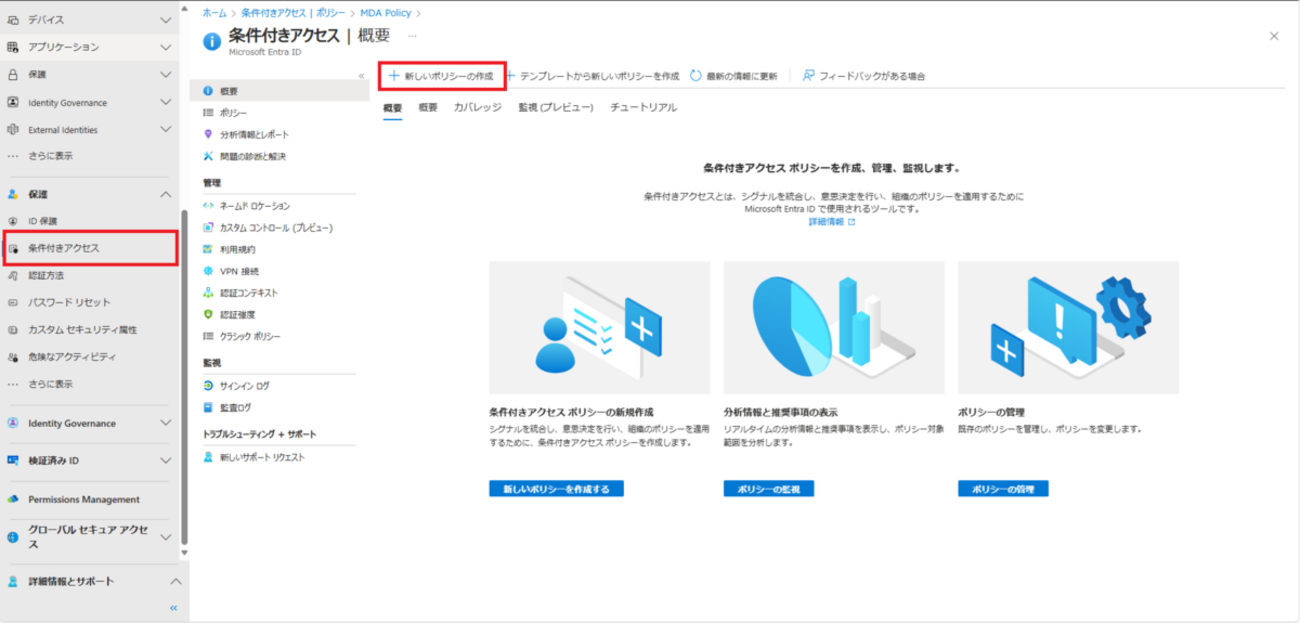This screenshot has height=623, width=1300.
Task: Open 監査ログ
Action: pos(235,407)
